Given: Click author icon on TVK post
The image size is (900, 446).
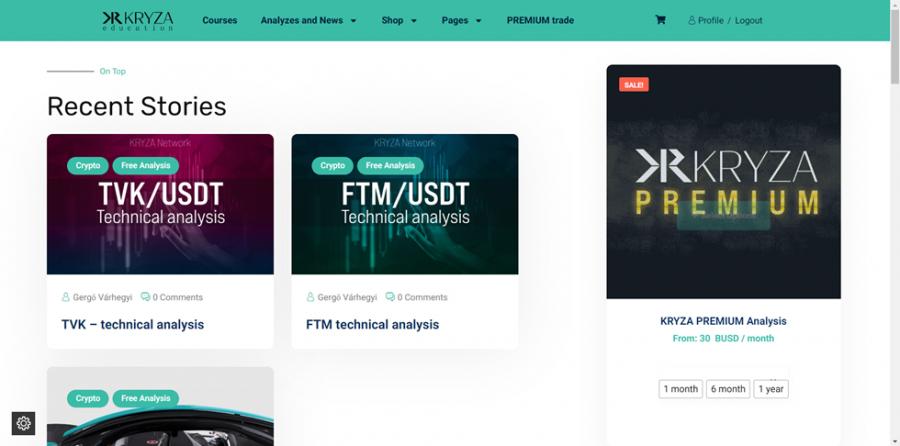Looking at the screenshot, I should pyautogui.click(x=66, y=297).
